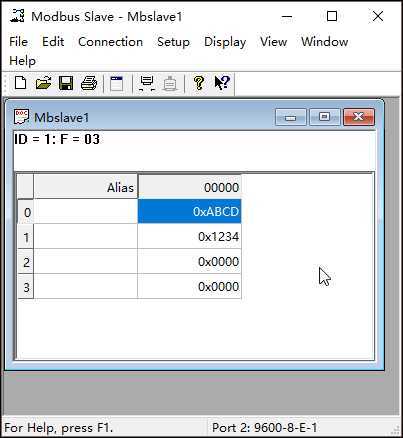The width and height of the screenshot is (403, 438).
Task: Click the New document toolbar icon
Action: (20, 83)
